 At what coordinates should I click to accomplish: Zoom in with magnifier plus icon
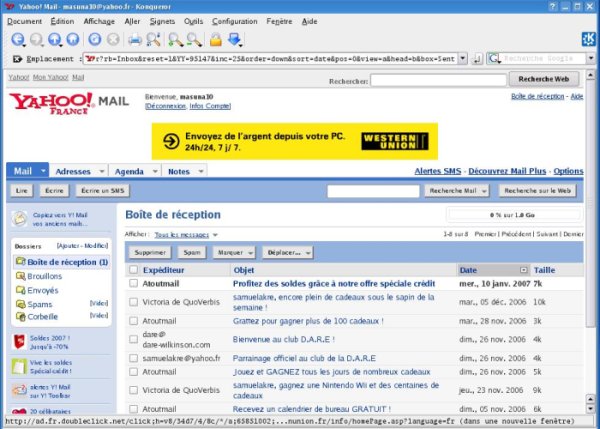pos(176,39)
